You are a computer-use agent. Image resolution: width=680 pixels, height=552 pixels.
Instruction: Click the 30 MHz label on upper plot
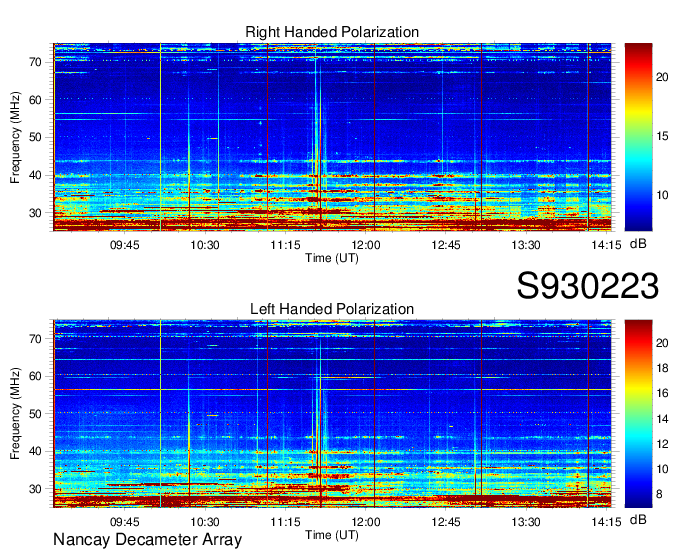(x=36, y=213)
